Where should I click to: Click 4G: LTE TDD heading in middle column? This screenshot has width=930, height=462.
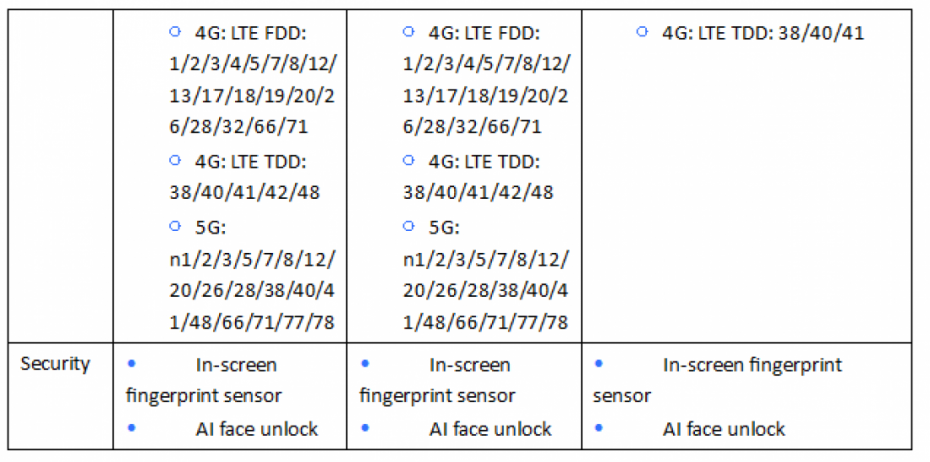pyautogui.click(x=484, y=161)
